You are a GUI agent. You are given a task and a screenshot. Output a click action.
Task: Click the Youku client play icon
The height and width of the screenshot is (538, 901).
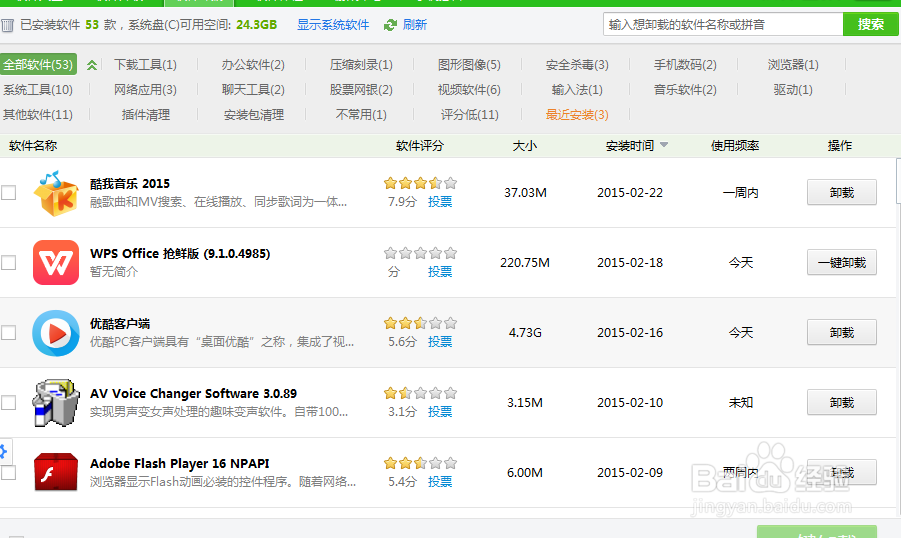(x=56, y=333)
